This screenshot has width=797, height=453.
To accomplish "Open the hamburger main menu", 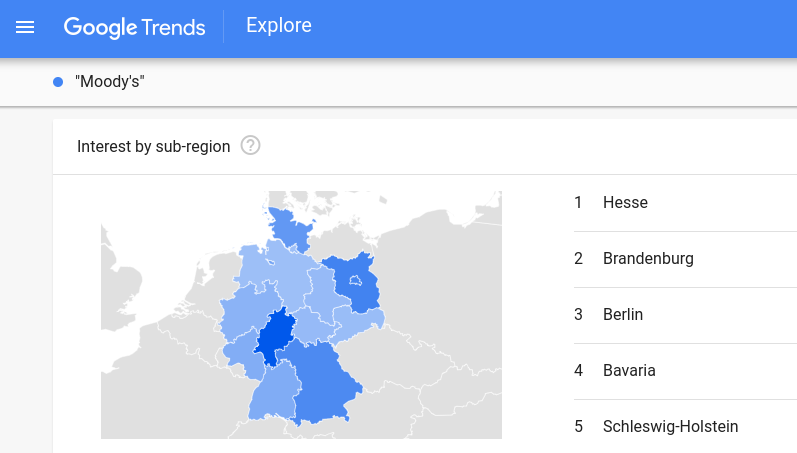I will pyautogui.click(x=25, y=27).
